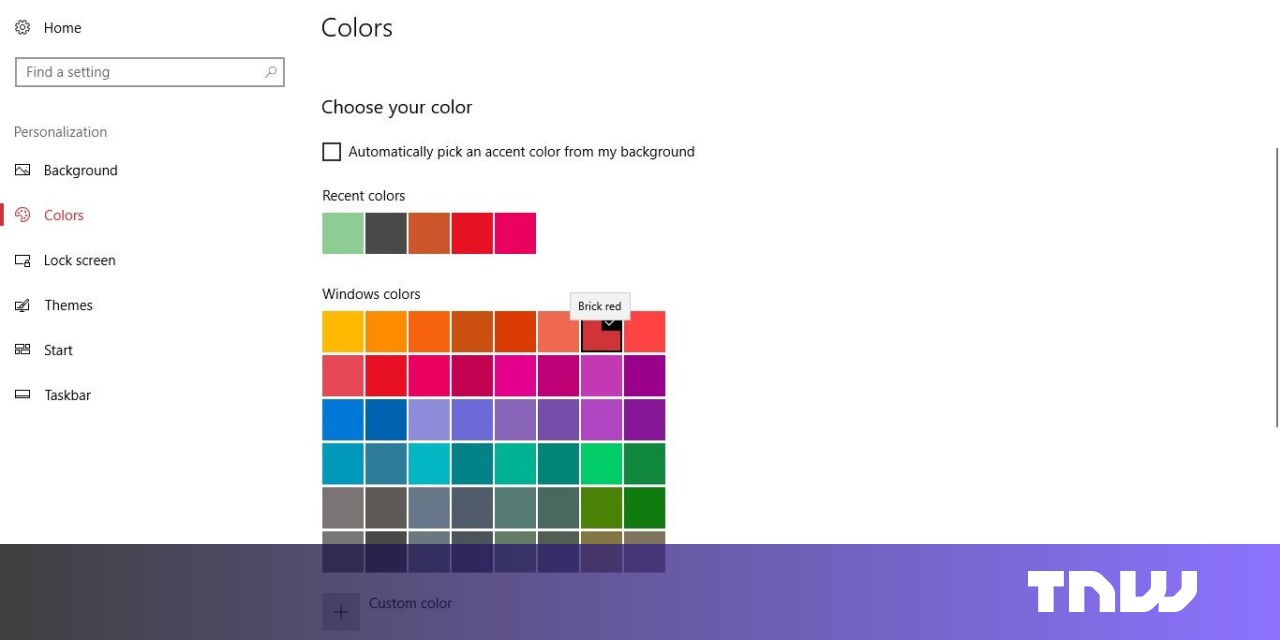Screen dimensions: 1280x640
Task: Open Taskbar settings via its icon
Action: click(22, 395)
